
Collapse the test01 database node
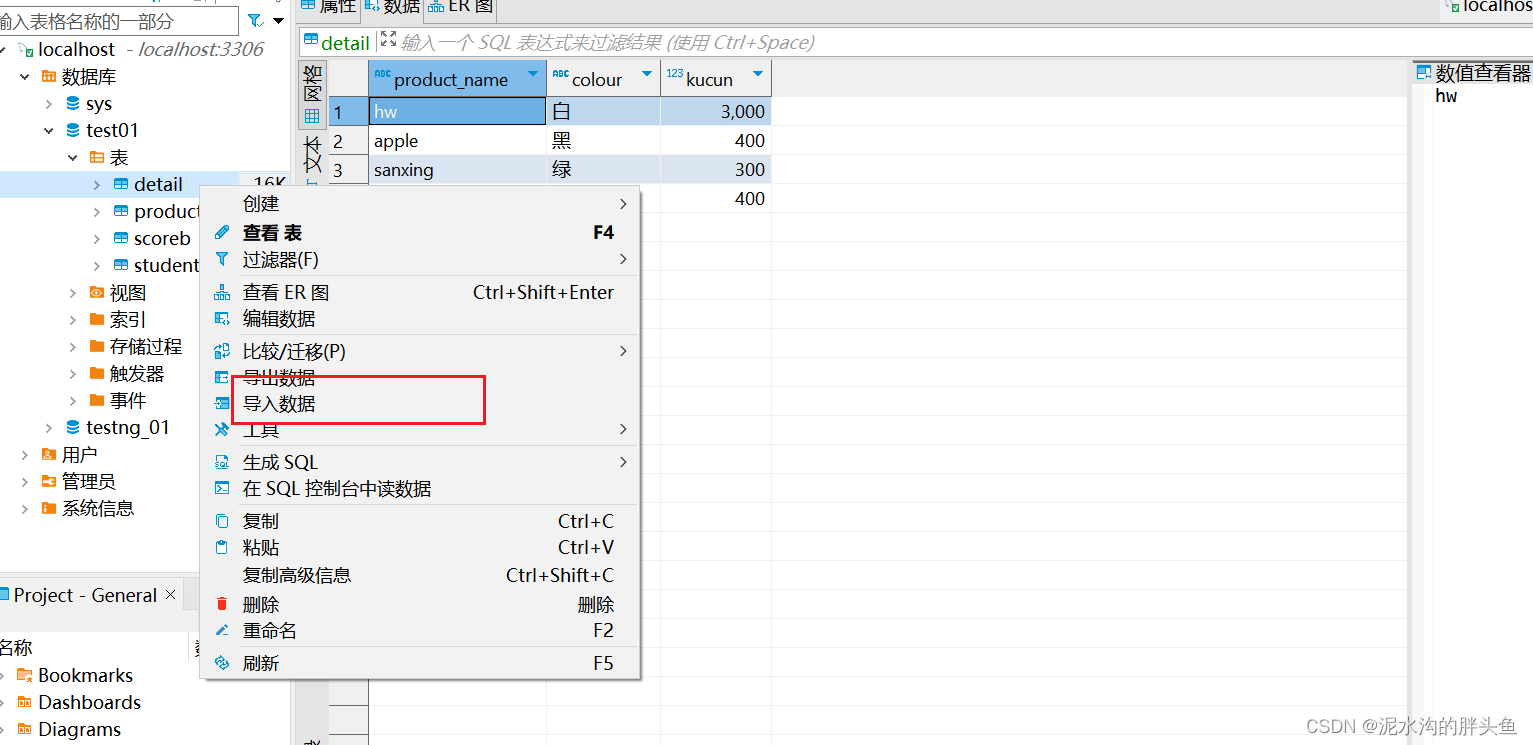[49, 131]
